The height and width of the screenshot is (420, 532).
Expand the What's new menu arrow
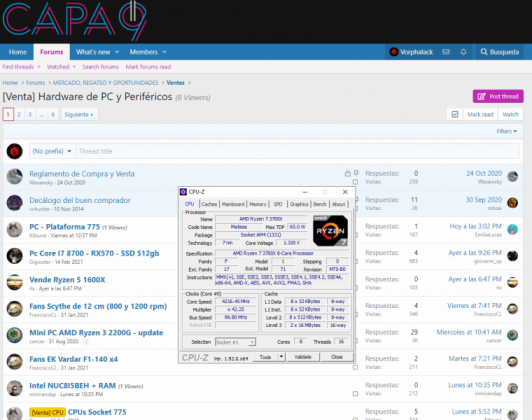117,52
